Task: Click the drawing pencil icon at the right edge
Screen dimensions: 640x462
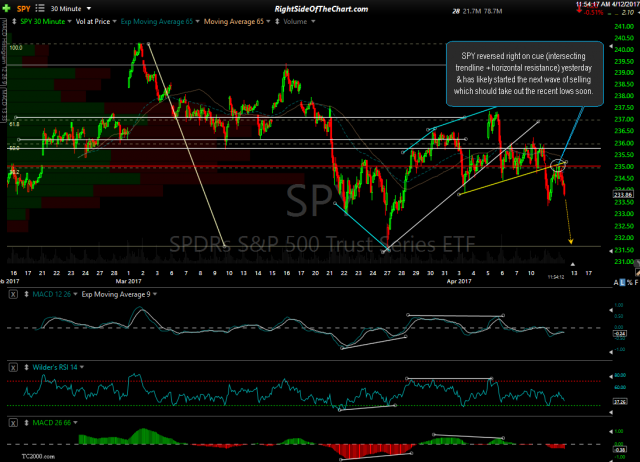Action: point(637,272)
